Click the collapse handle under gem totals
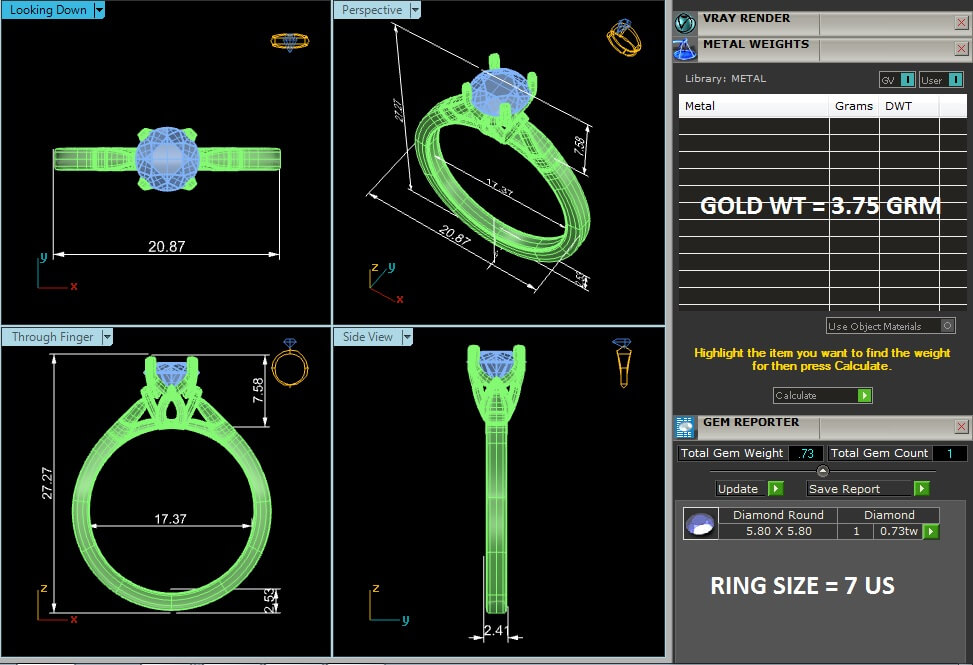The height and width of the screenshot is (665, 973). coord(823,471)
